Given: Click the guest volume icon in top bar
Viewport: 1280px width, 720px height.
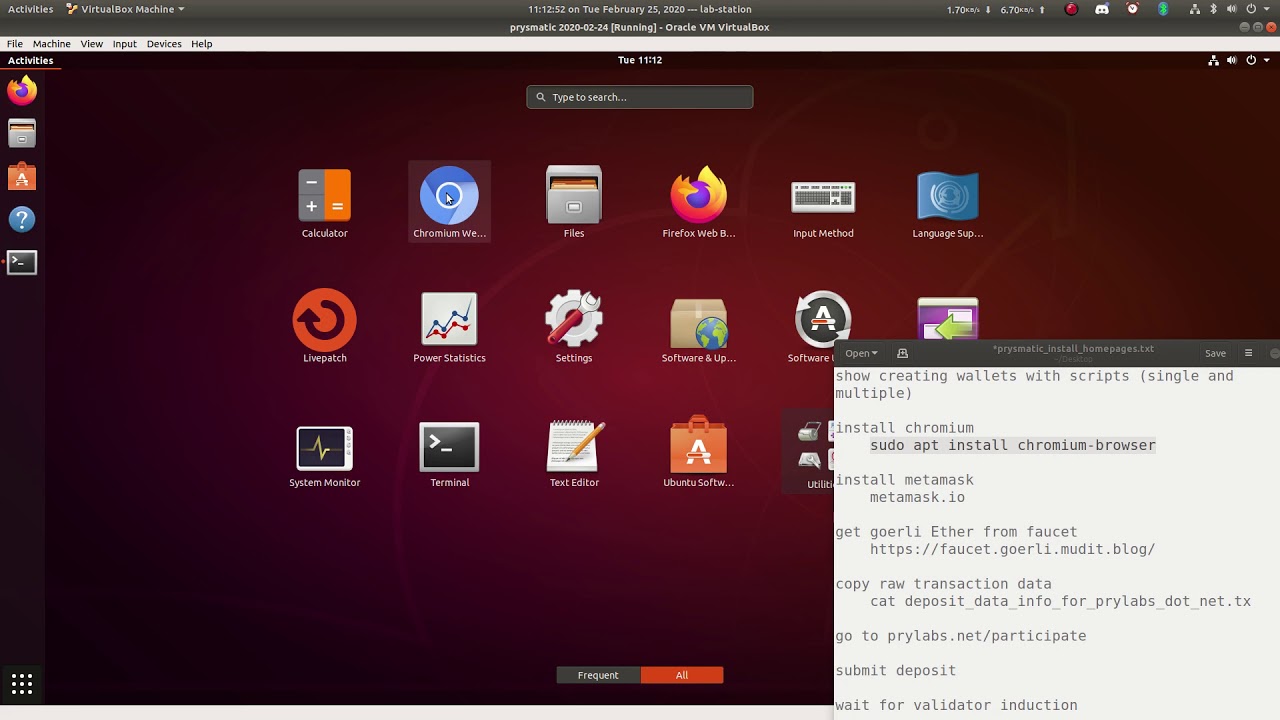Looking at the screenshot, I should (x=1232, y=60).
